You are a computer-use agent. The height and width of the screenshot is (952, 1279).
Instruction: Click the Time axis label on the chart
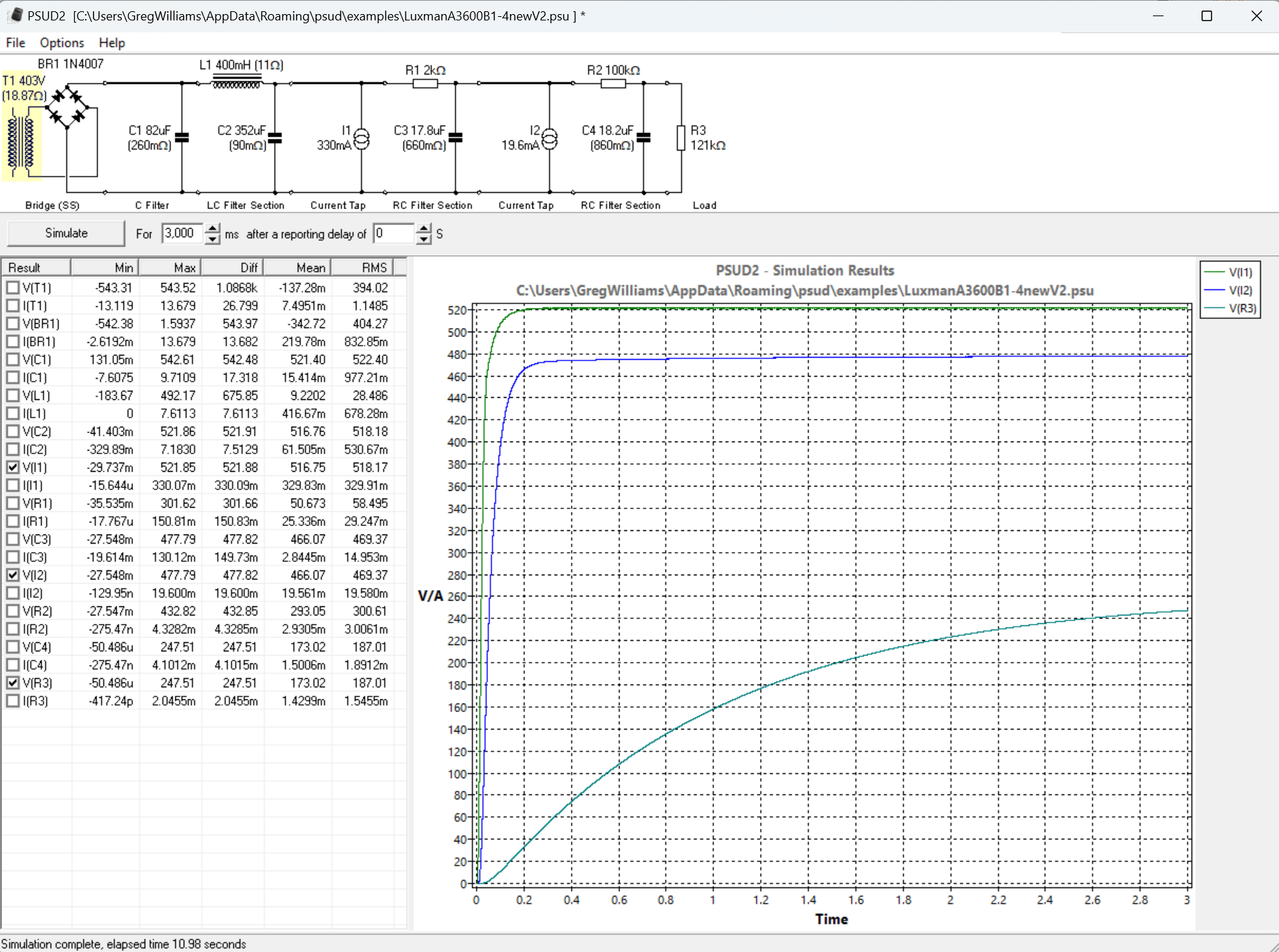[x=832, y=919]
